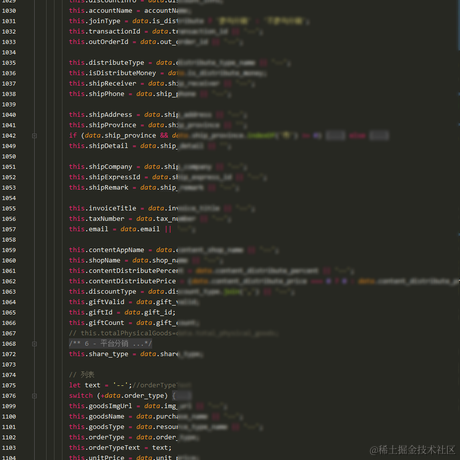This screenshot has height=460, width=460.
Task: Click line number 1030 in the gutter
Action: (9, 11)
